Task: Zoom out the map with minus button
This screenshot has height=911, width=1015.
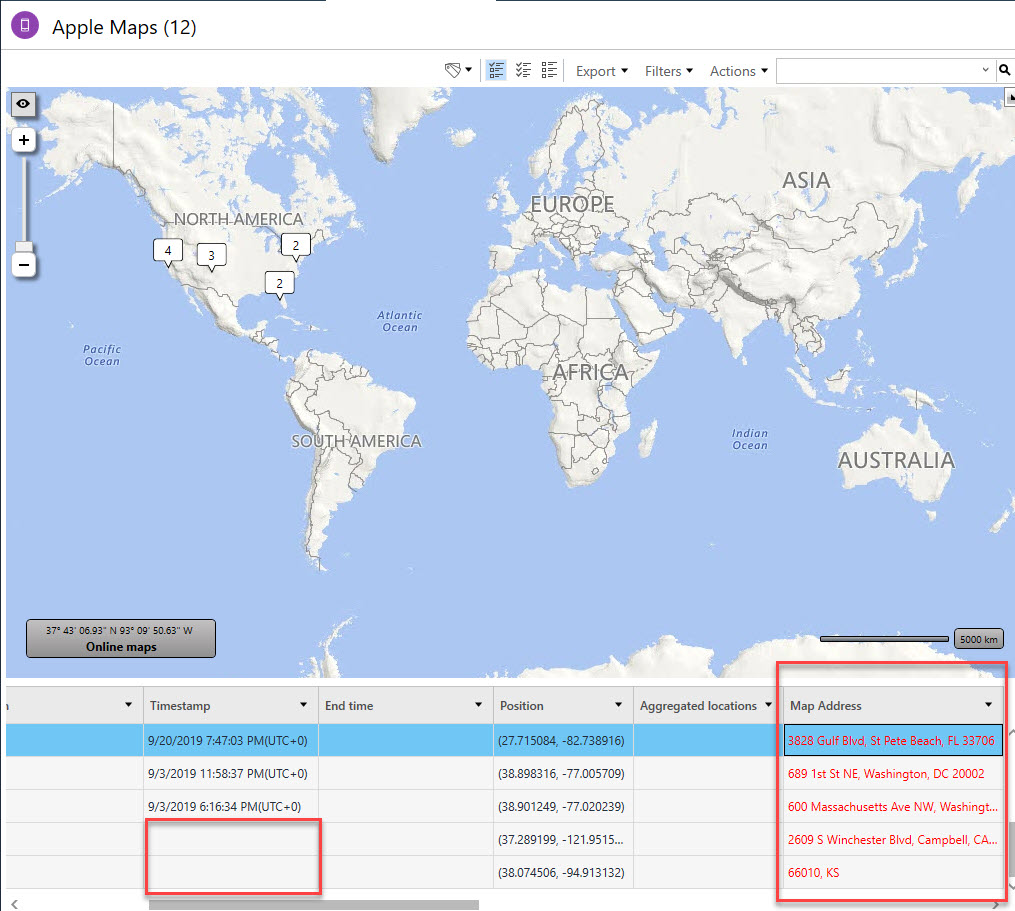Action: (24, 265)
